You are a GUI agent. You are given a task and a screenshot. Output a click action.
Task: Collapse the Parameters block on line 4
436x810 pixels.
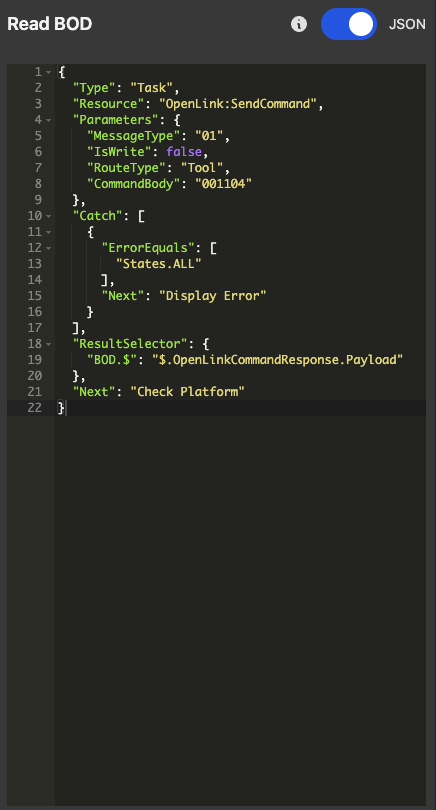[x=49, y=120]
